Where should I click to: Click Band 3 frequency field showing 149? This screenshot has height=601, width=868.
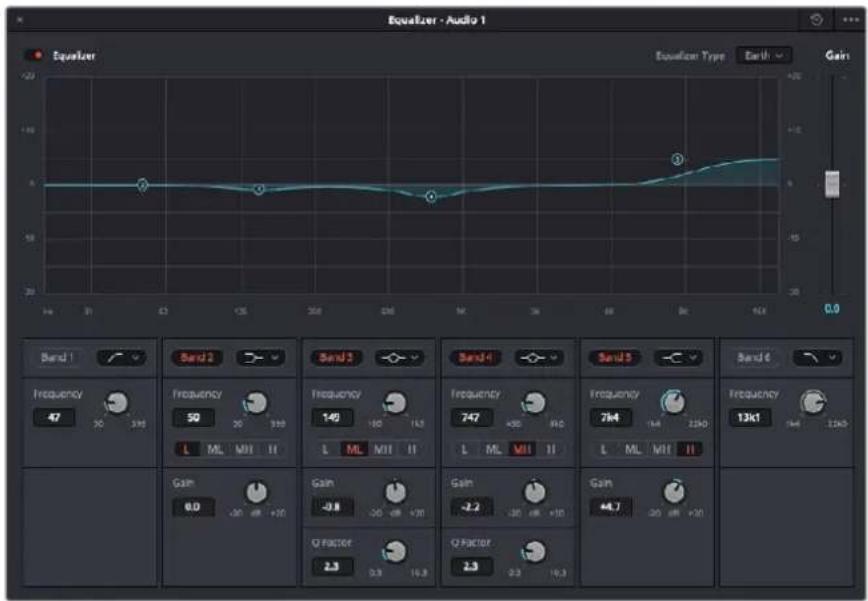pyautogui.click(x=332, y=417)
